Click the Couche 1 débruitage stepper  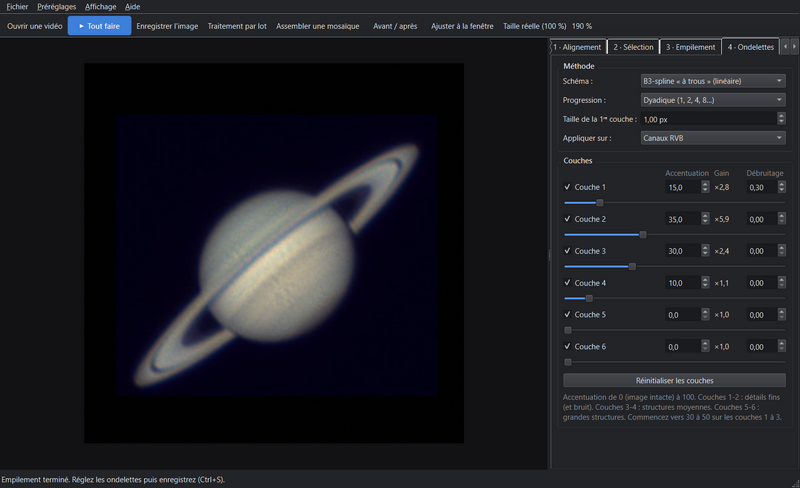782,187
